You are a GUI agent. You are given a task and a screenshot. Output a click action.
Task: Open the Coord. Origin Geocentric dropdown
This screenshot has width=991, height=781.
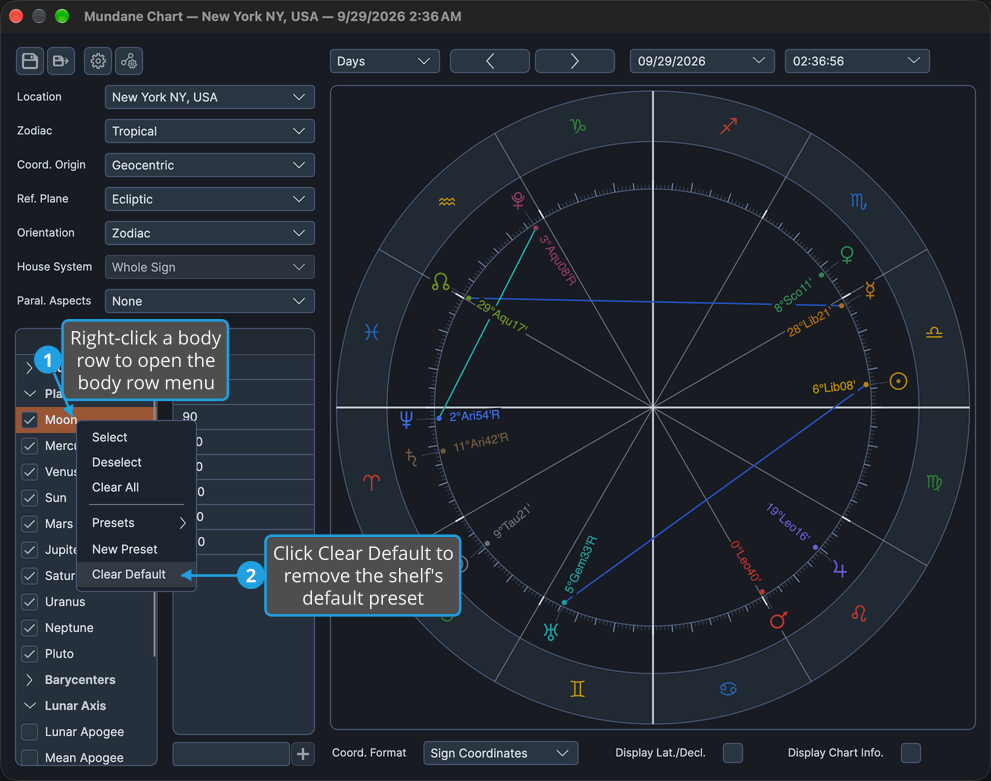pyautogui.click(x=210, y=166)
